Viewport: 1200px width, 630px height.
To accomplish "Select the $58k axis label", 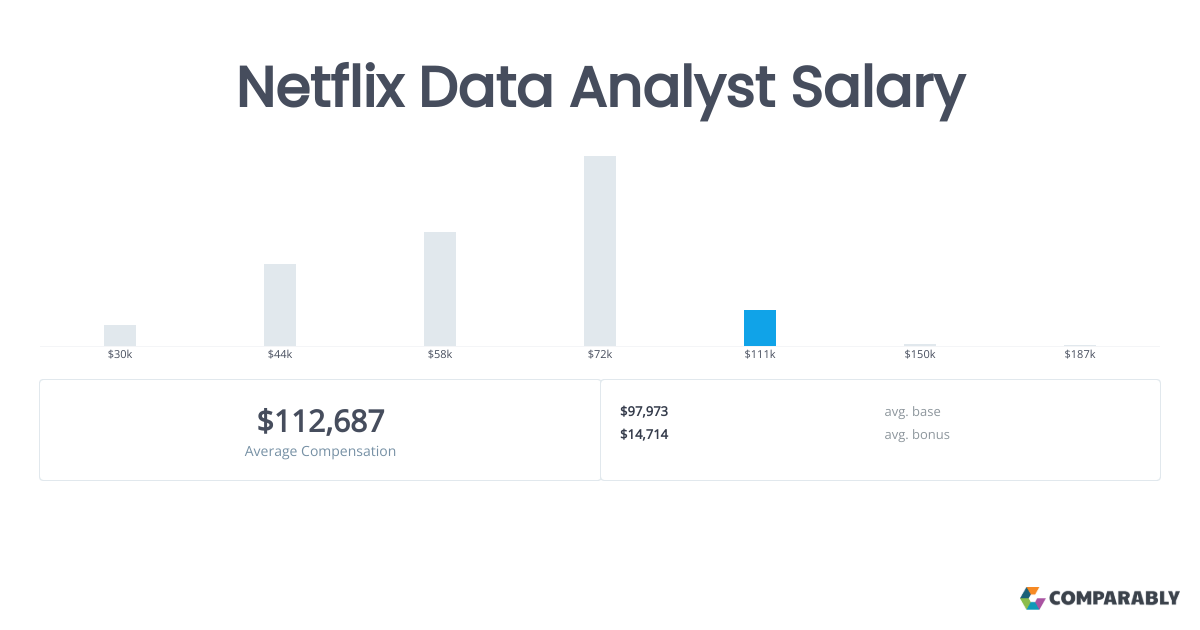I will 440,355.
